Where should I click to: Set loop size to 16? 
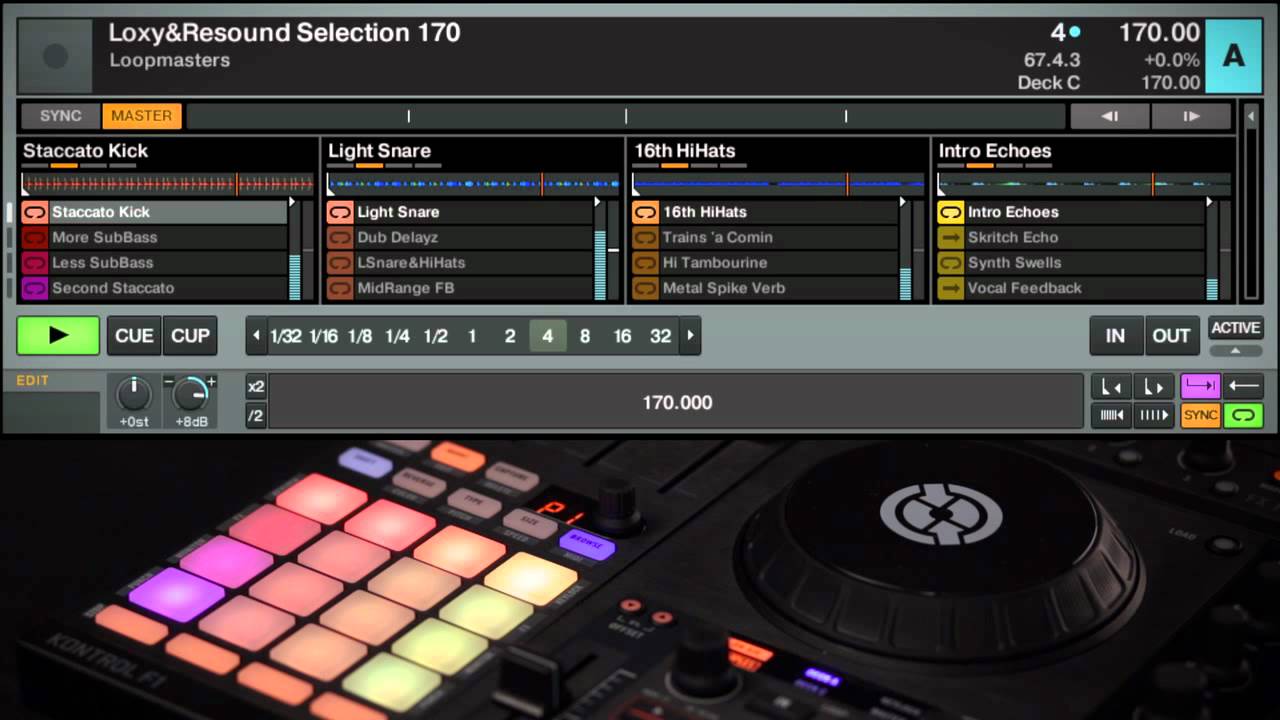tap(622, 336)
